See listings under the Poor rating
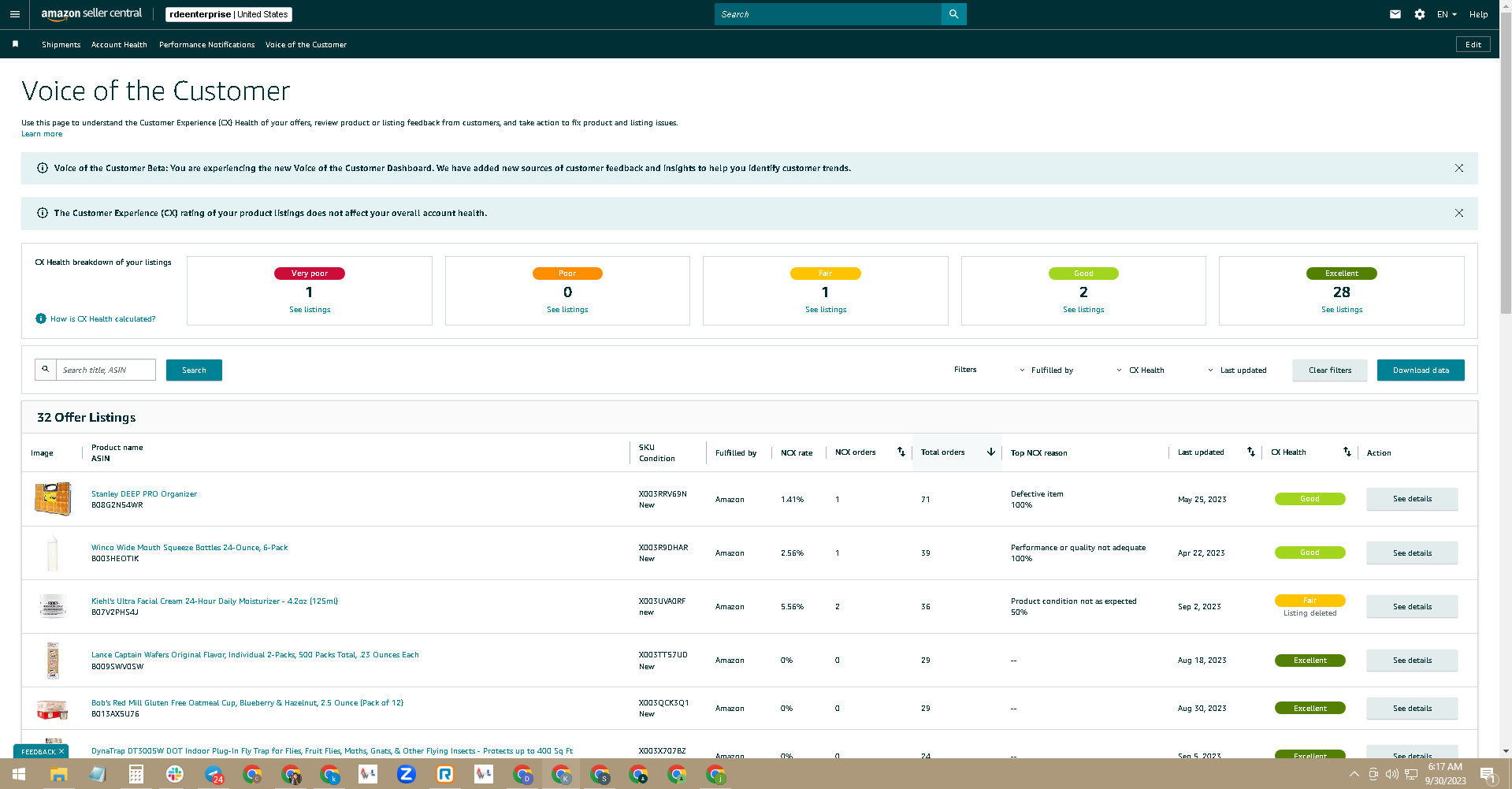The width and height of the screenshot is (1512, 789). [x=567, y=310]
